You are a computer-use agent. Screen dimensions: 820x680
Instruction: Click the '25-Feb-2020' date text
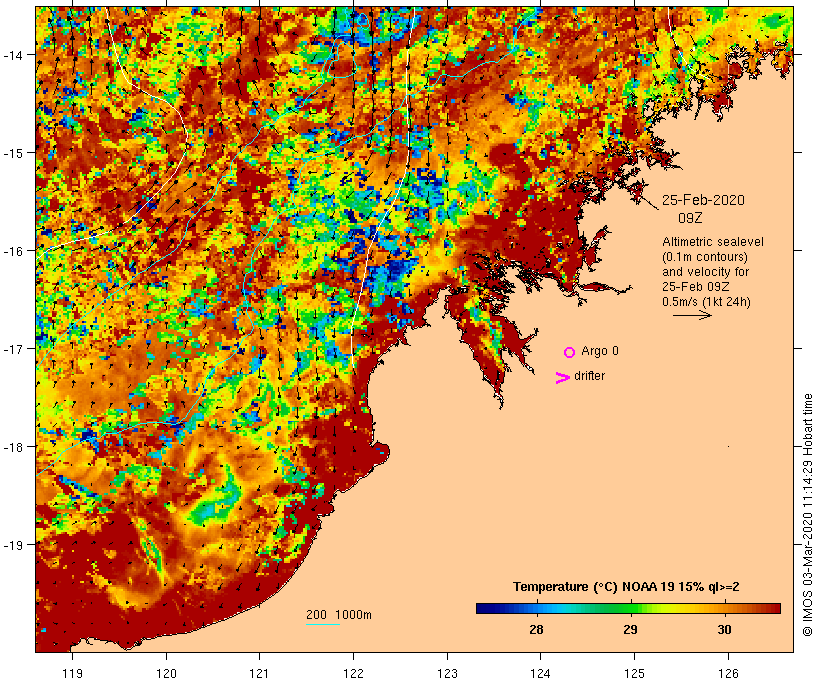(703, 200)
